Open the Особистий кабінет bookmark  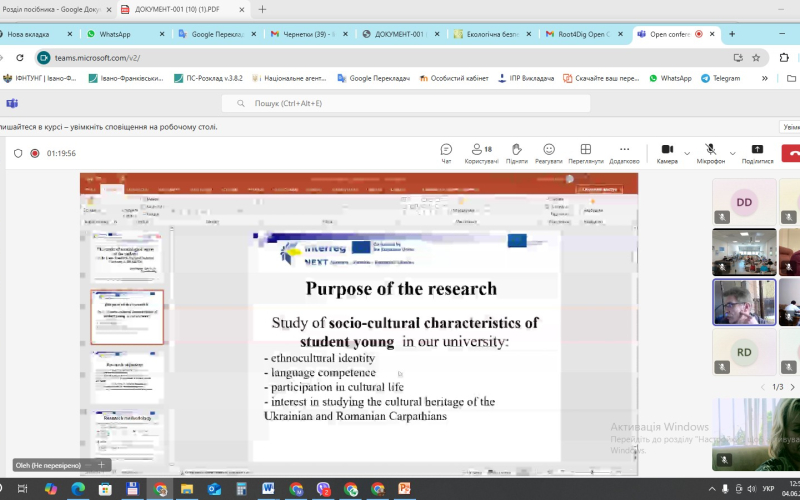[x=454, y=78]
